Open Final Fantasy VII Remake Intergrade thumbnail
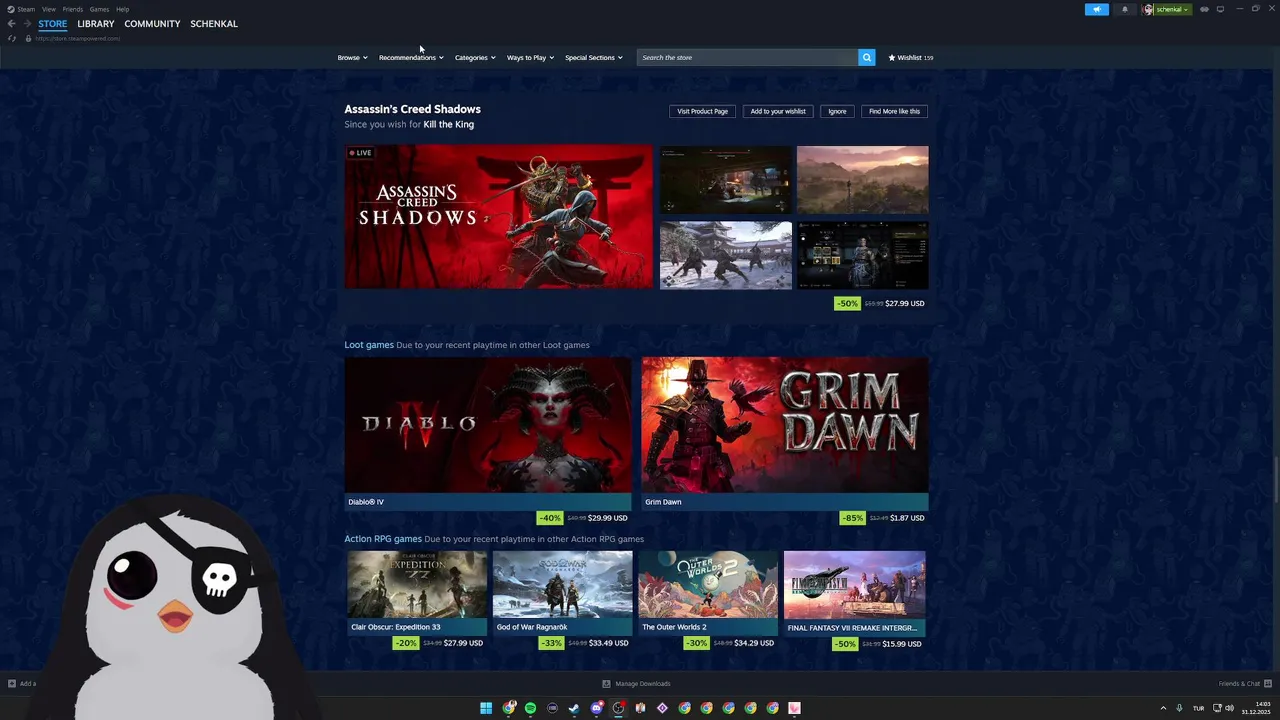The height and width of the screenshot is (720, 1280). pos(854,585)
